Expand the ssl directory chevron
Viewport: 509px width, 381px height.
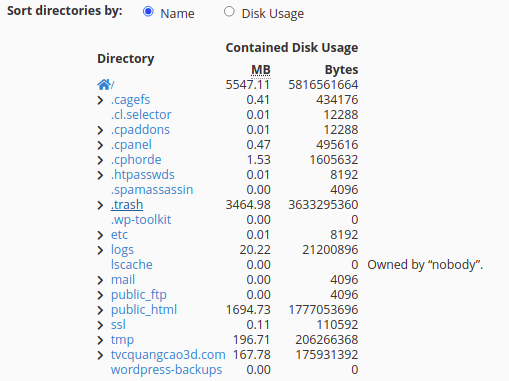(x=100, y=325)
